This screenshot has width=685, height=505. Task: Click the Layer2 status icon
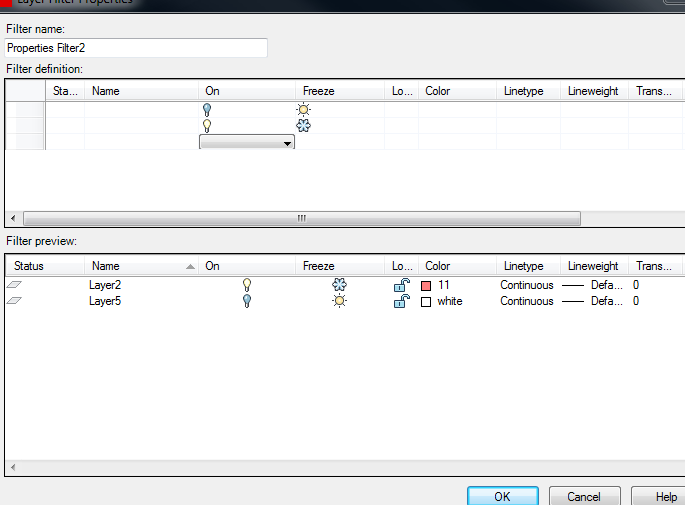click(x=15, y=285)
